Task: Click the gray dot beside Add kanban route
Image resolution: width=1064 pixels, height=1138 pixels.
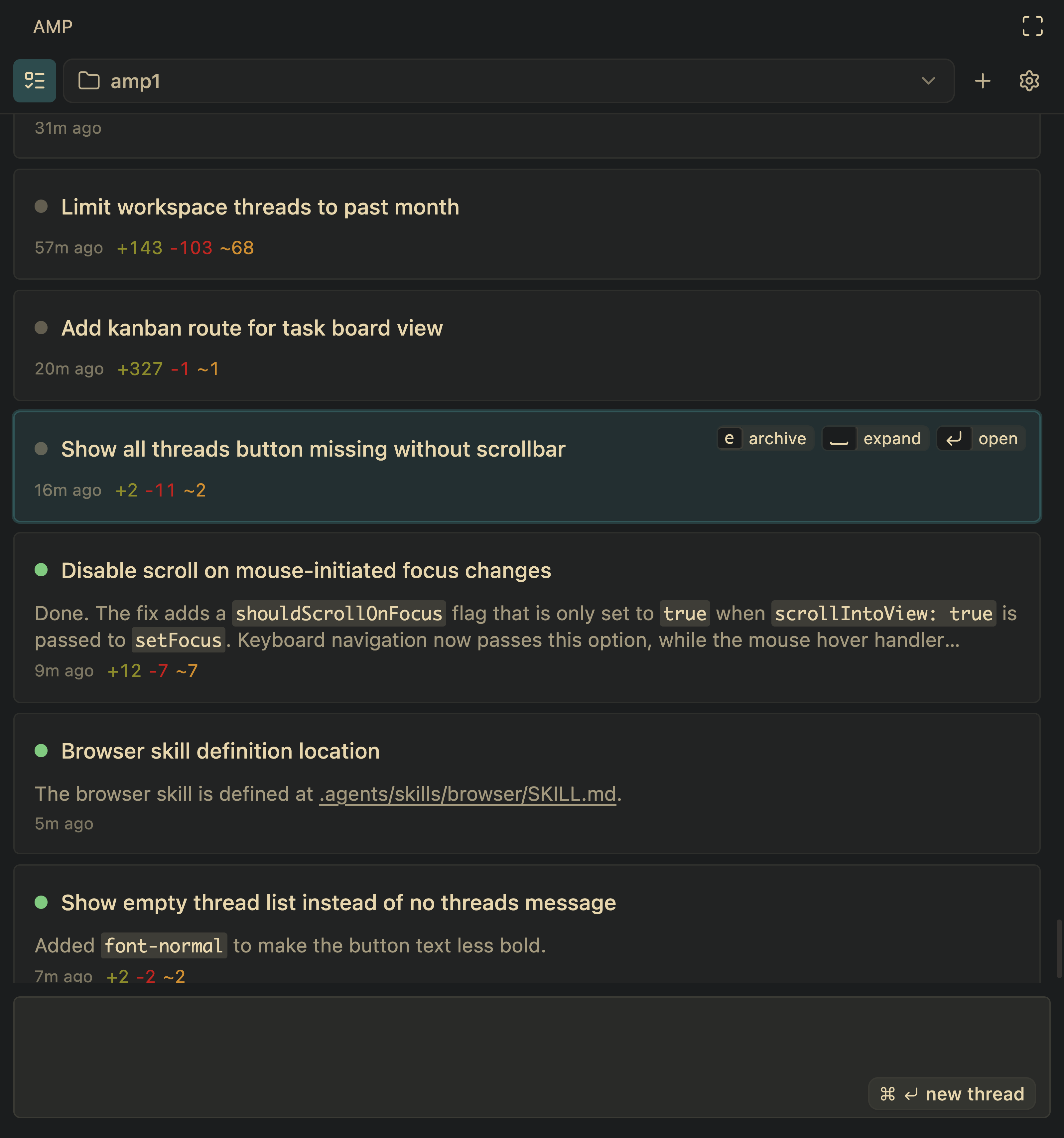Action: (41, 328)
